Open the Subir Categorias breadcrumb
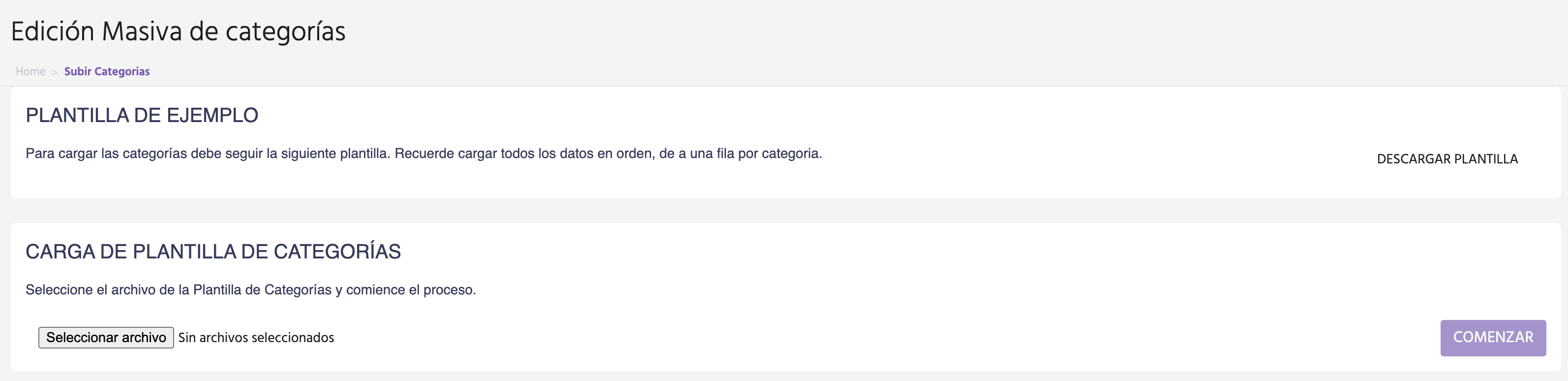The image size is (1568, 381). tap(107, 71)
